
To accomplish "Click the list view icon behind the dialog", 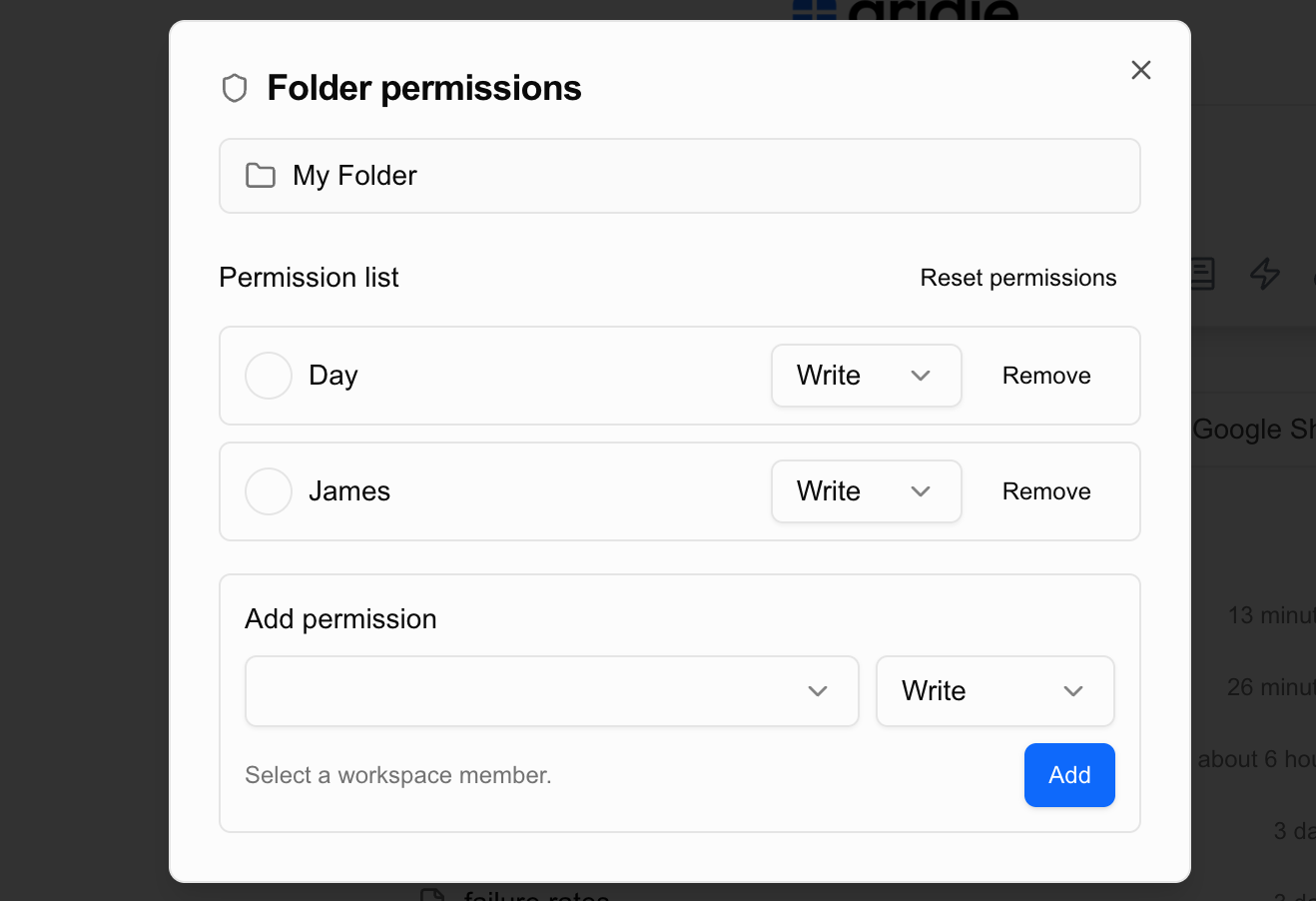I will coord(1203,274).
